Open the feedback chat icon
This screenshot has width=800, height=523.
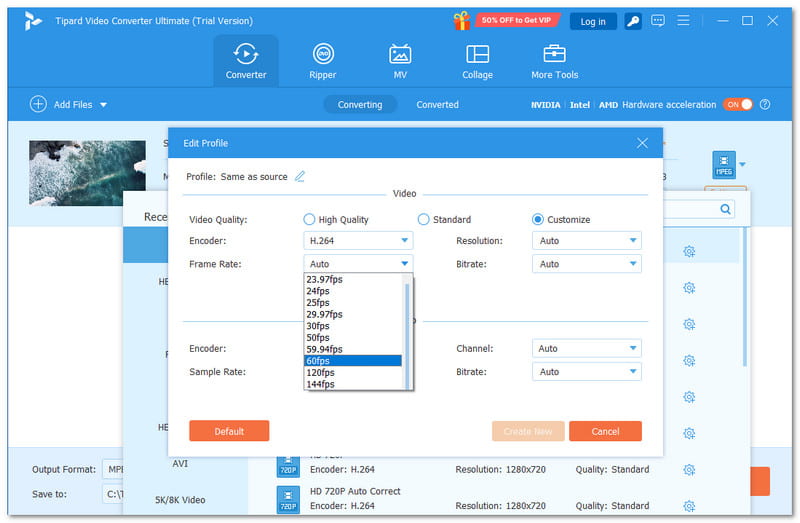[658, 21]
